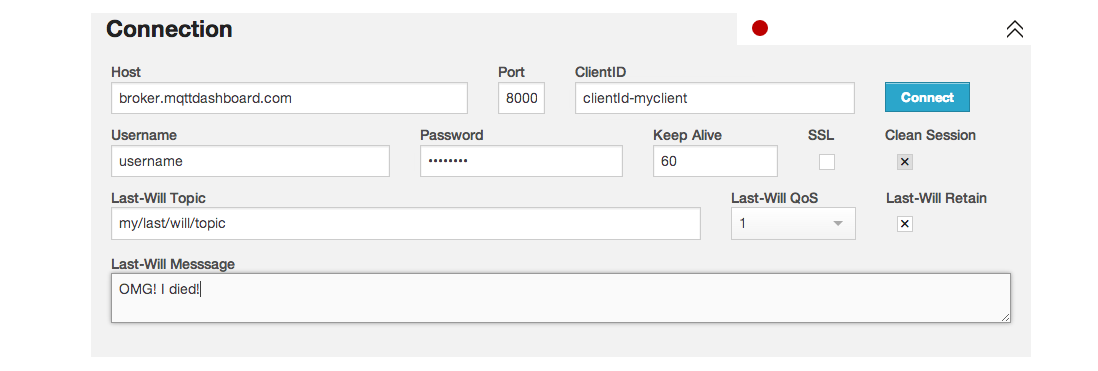This screenshot has height=371, width=1098.
Task: Click the Last-Will Retain label
Action: pyautogui.click(x=936, y=198)
